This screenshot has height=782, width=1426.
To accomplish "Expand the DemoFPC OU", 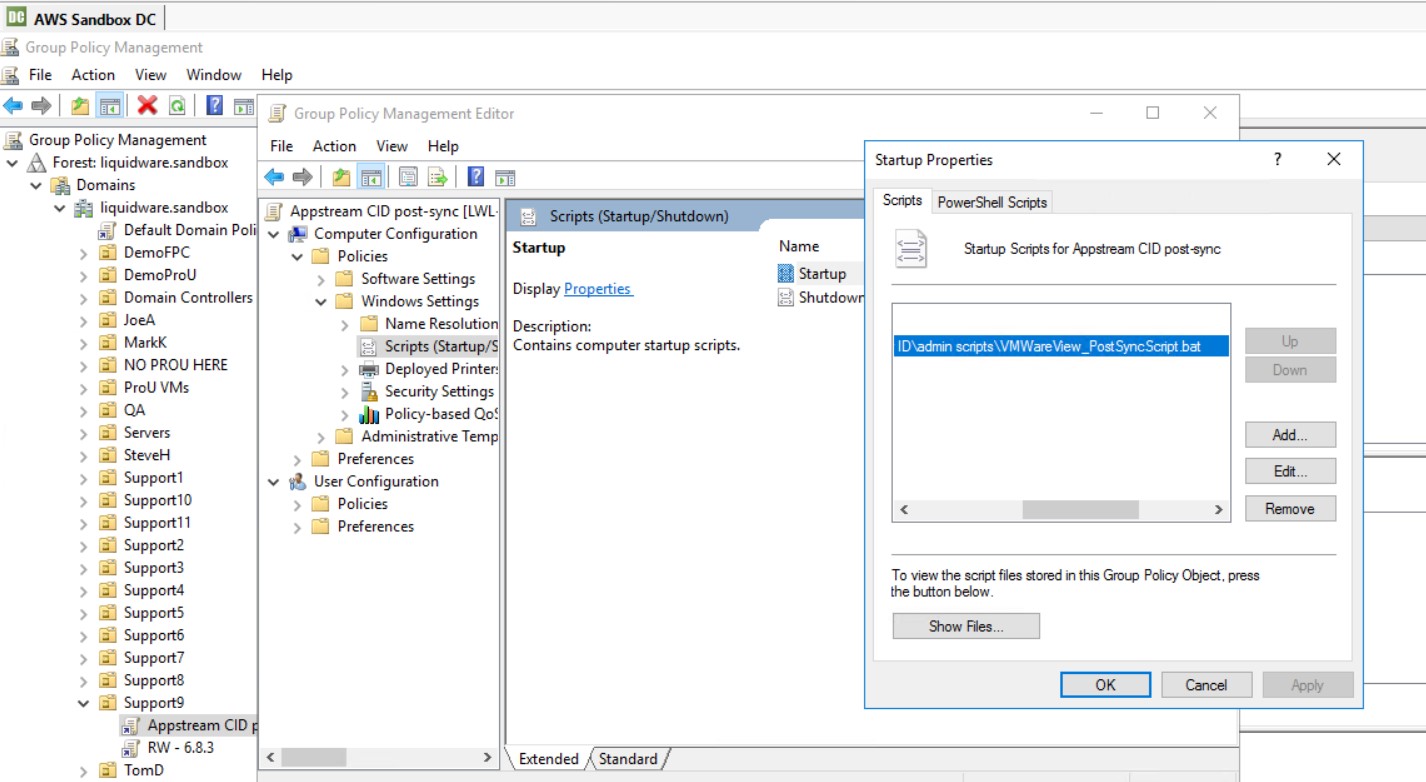I will pos(84,253).
